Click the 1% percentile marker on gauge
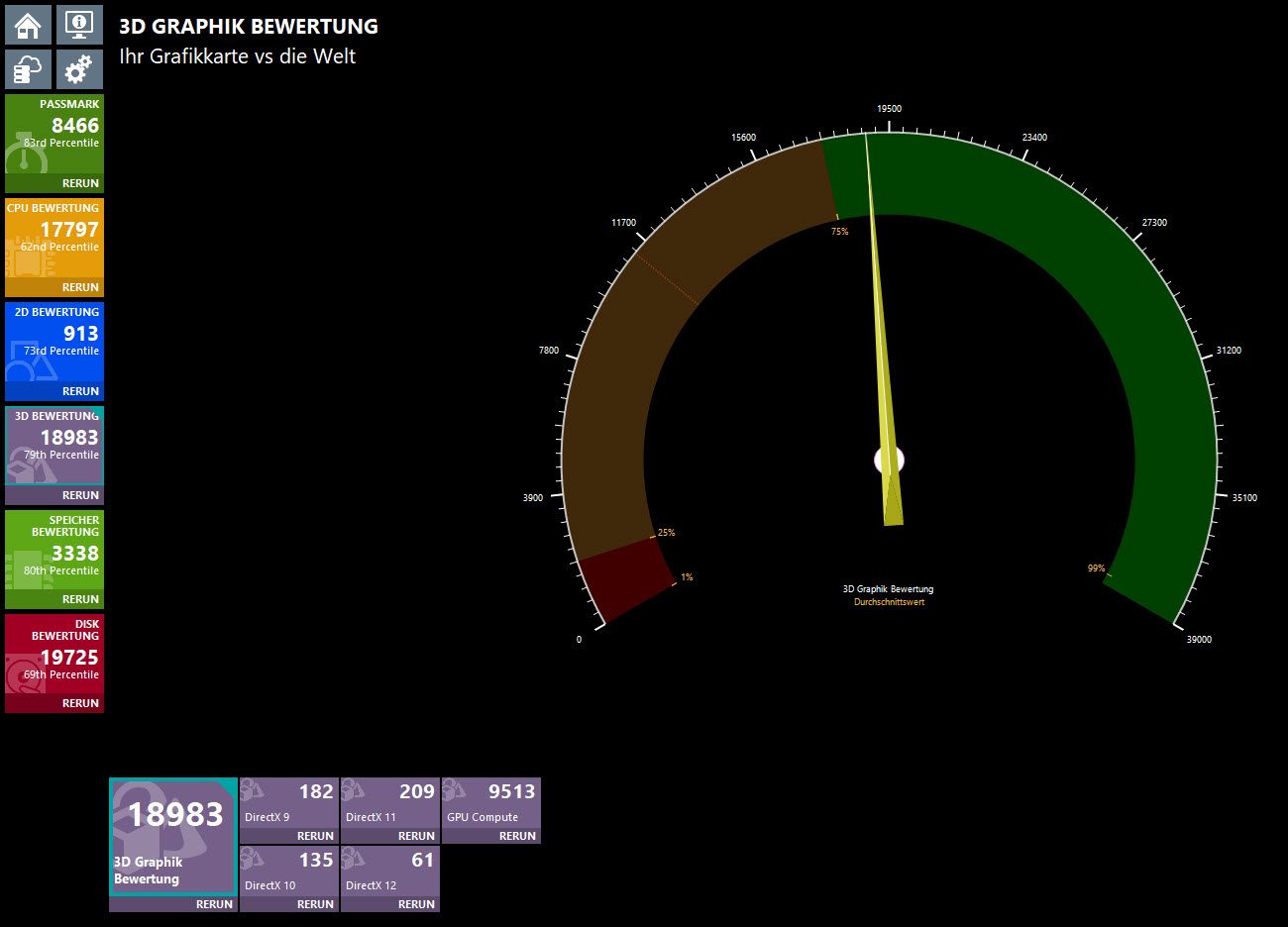The height and width of the screenshot is (927, 1288). 687,577
